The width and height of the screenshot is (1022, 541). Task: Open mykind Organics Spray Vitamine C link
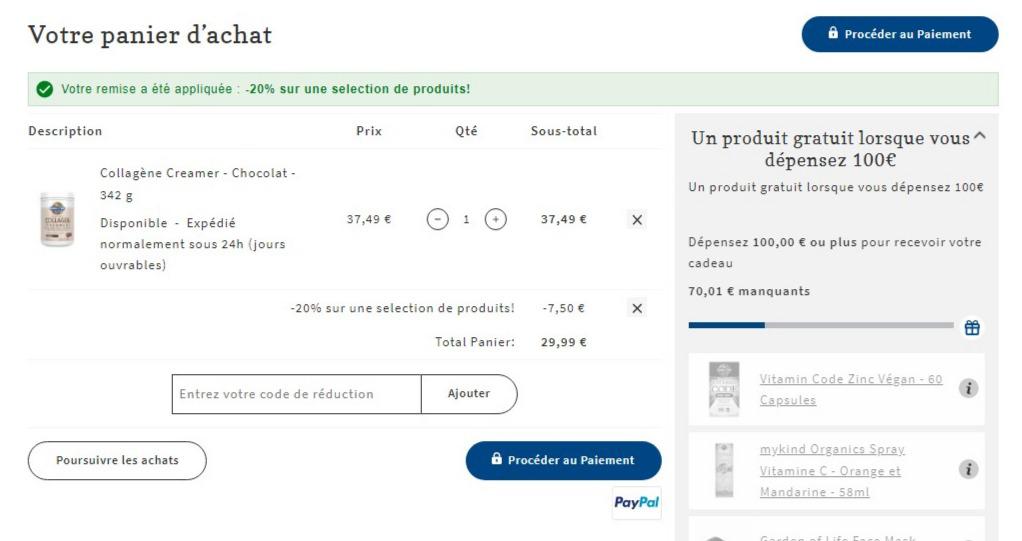coord(832,471)
